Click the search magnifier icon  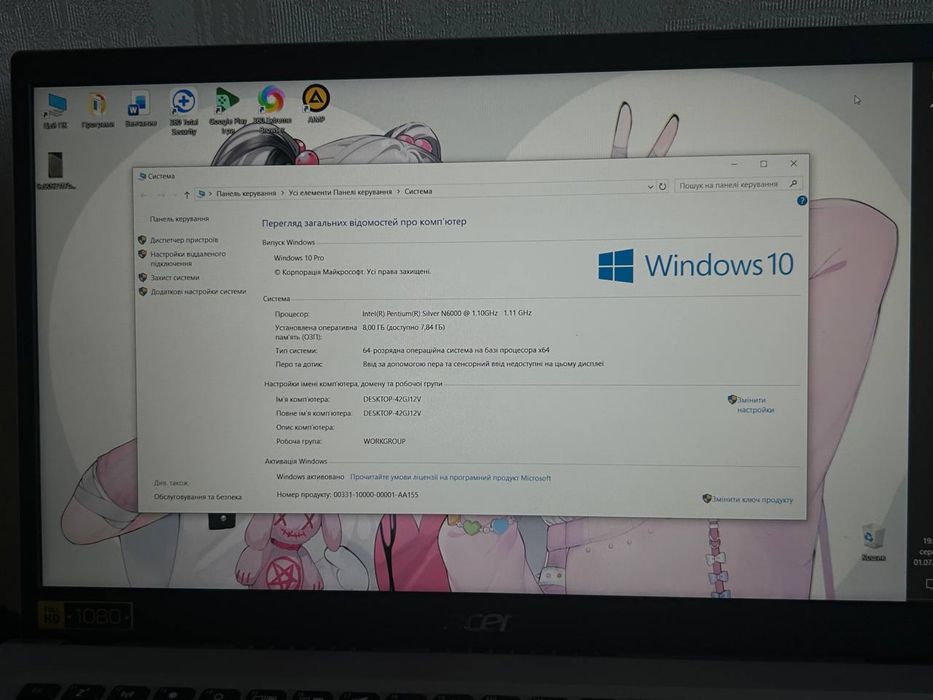[x=793, y=183]
